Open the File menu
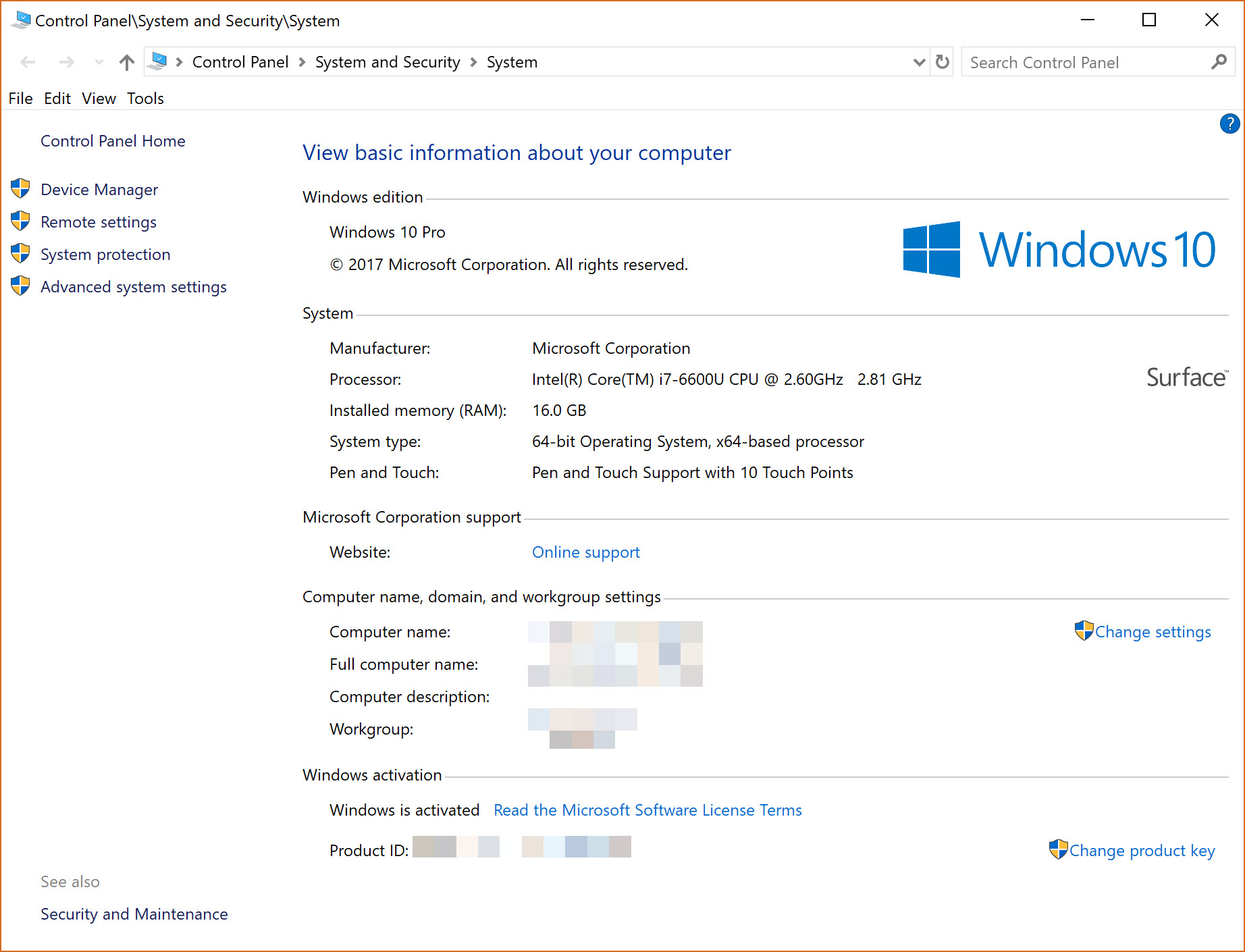Screen dimensions: 1245x952 click(x=20, y=99)
